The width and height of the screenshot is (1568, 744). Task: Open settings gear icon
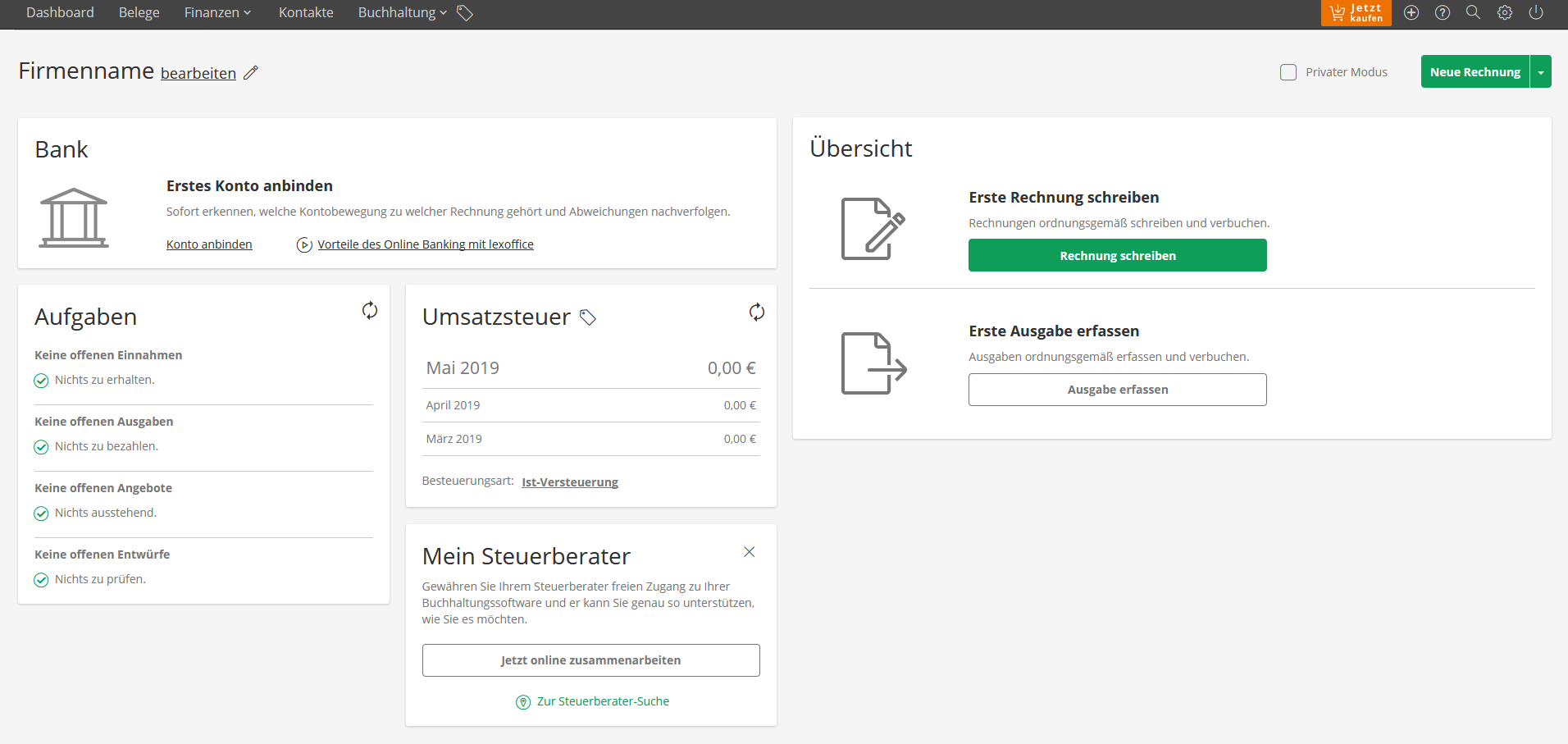(x=1504, y=13)
